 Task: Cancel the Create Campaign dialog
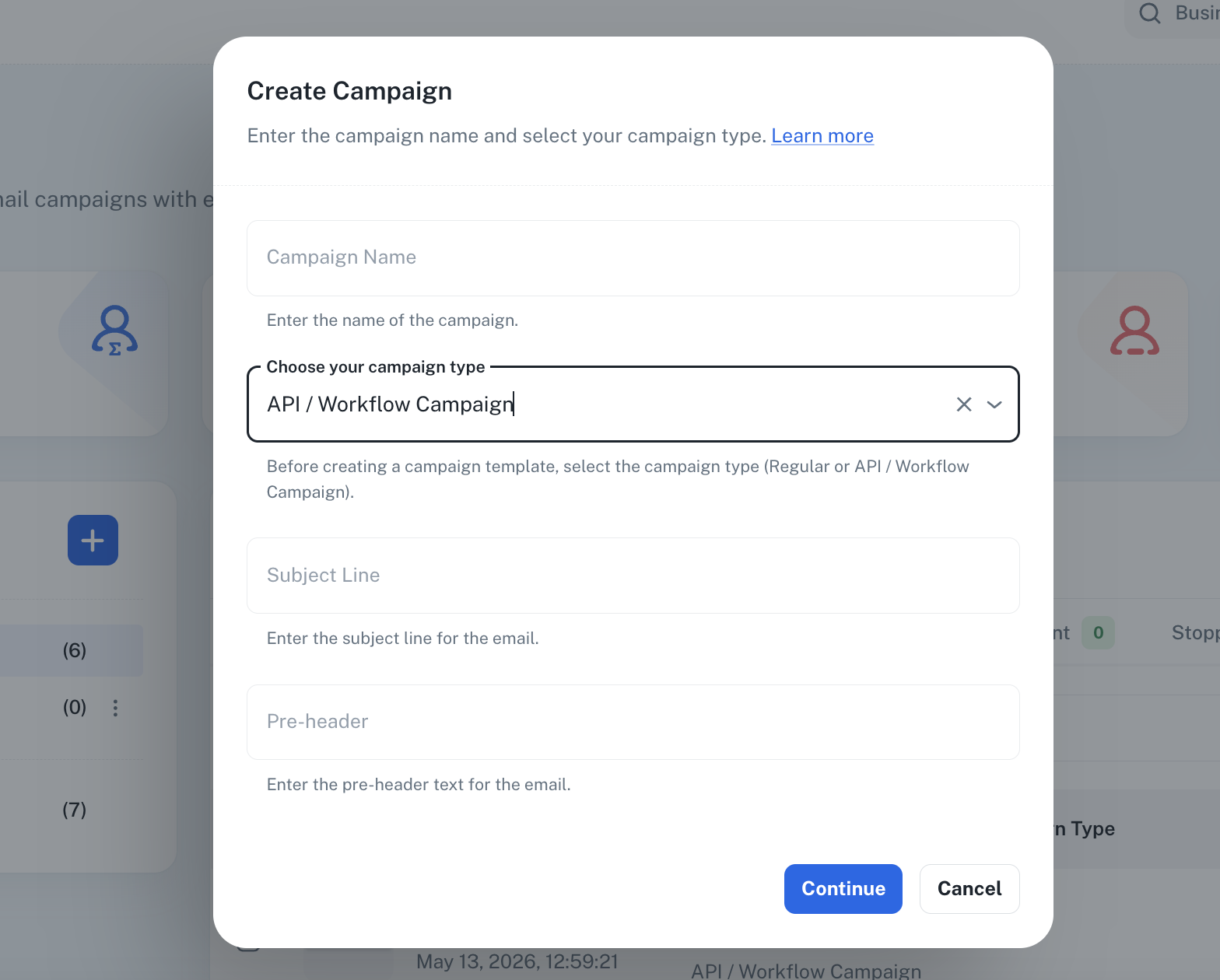(969, 889)
